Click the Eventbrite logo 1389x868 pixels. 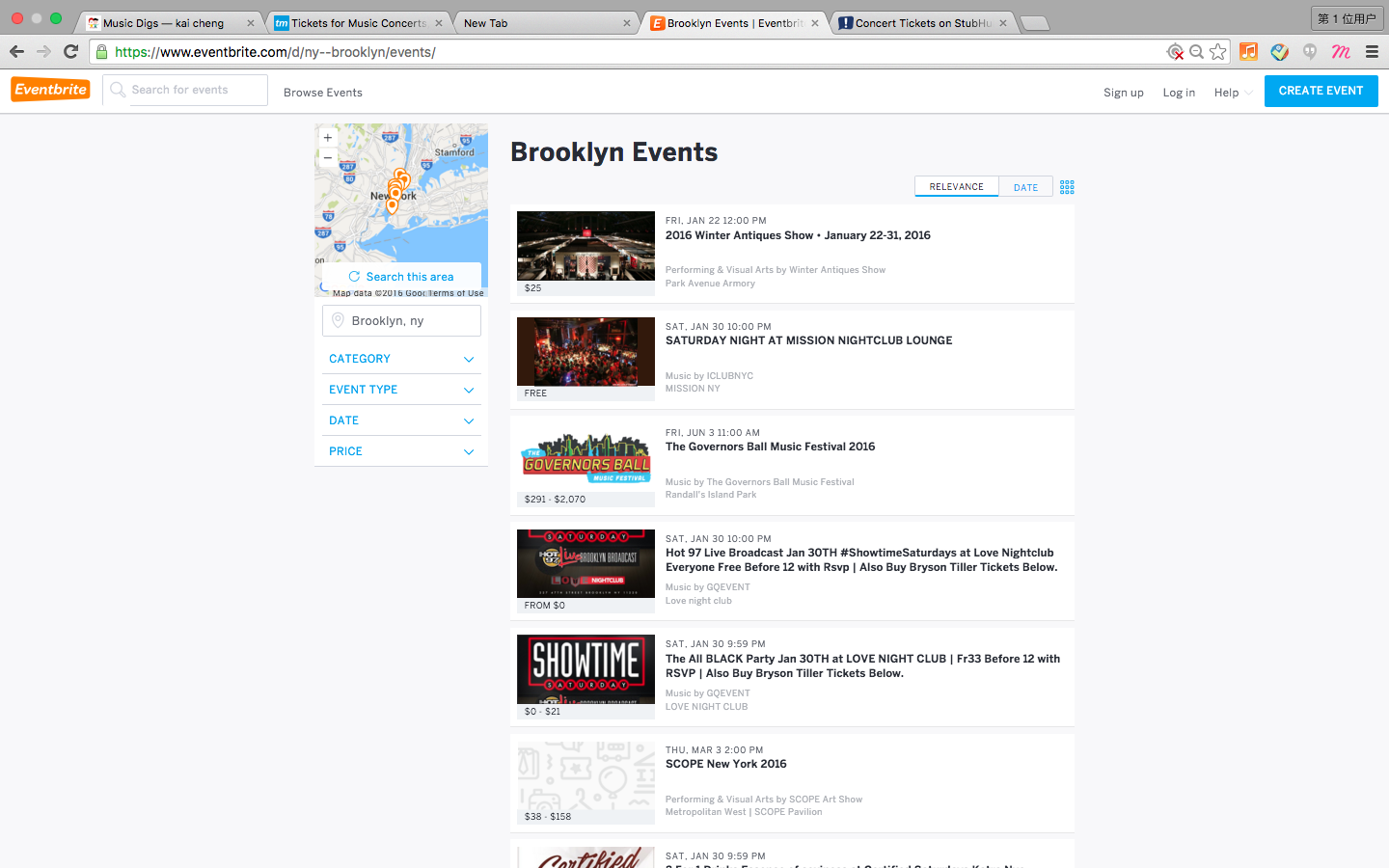[x=51, y=90]
